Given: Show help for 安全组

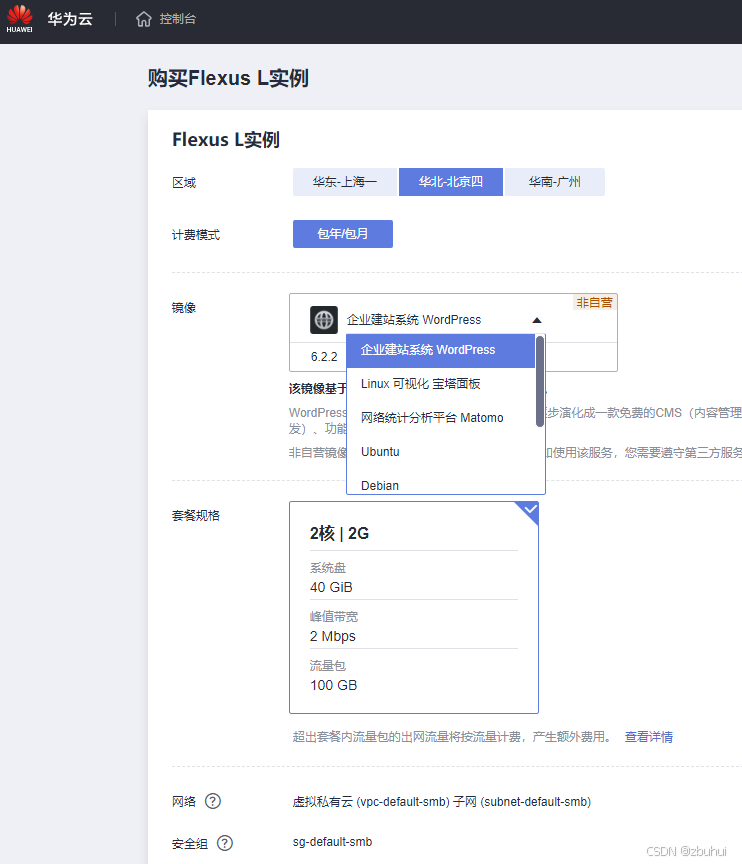Looking at the screenshot, I should click(x=225, y=843).
